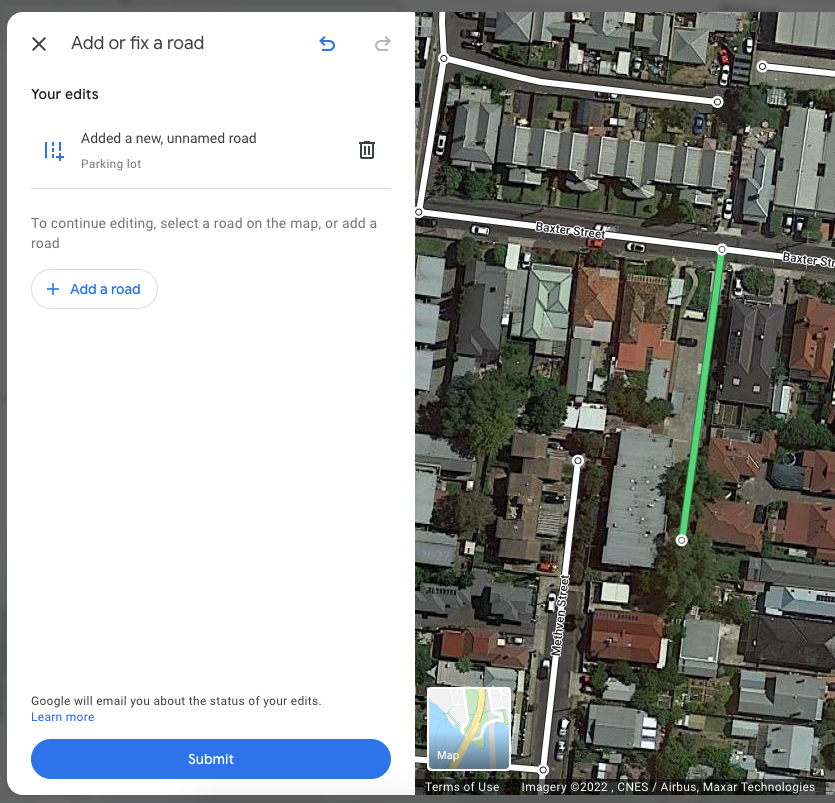Click the Add a road button
Image resolution: width=835 pixels, height=803 pixels.
tap(94, 289)
